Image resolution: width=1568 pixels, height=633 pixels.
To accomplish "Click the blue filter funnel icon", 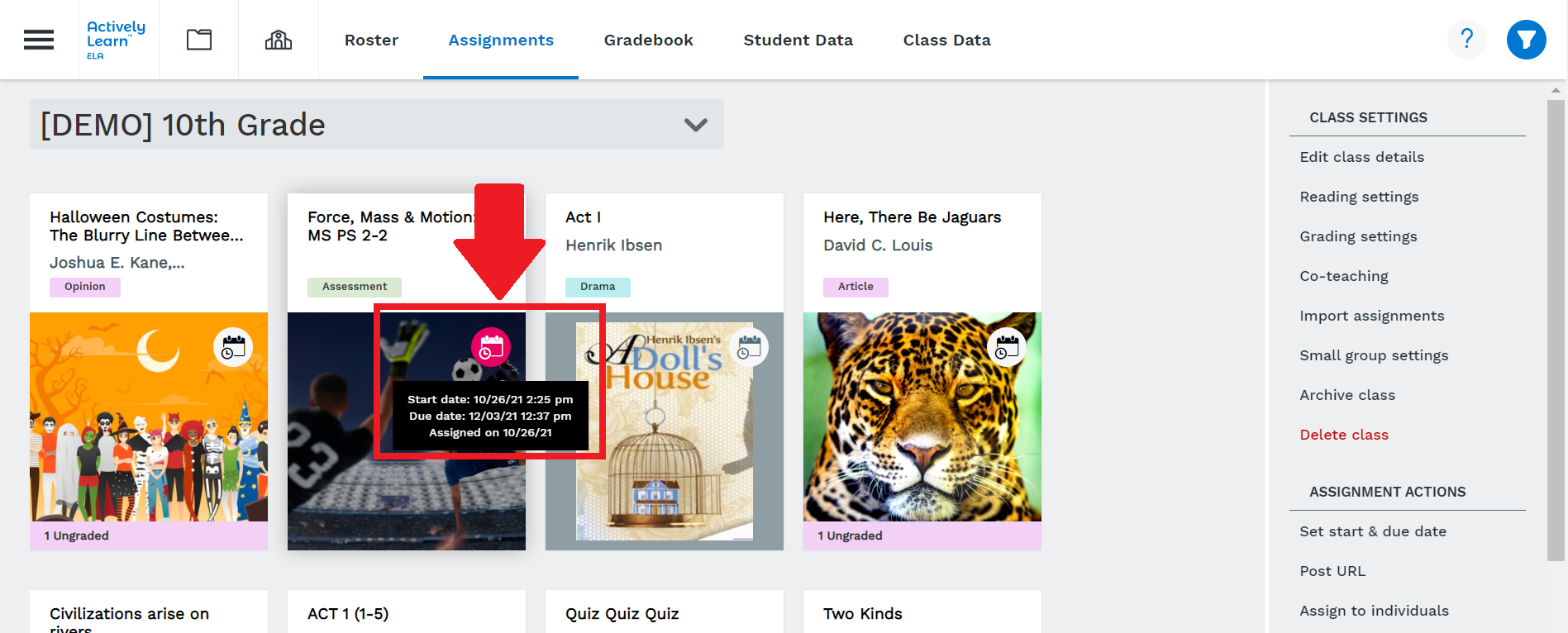I will point(1526,40).
